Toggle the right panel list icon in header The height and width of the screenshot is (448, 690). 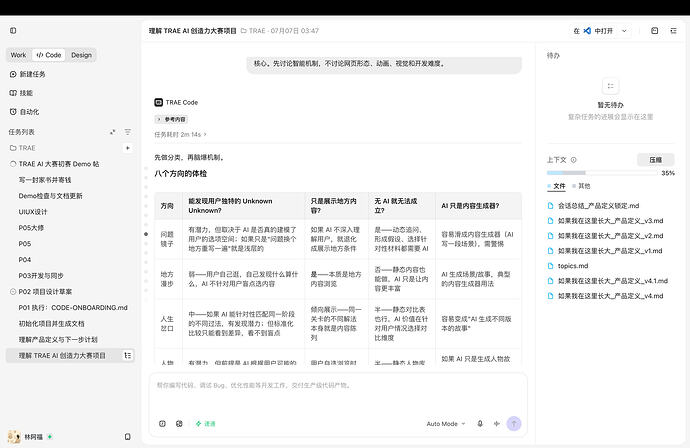(x=673, y=31)
